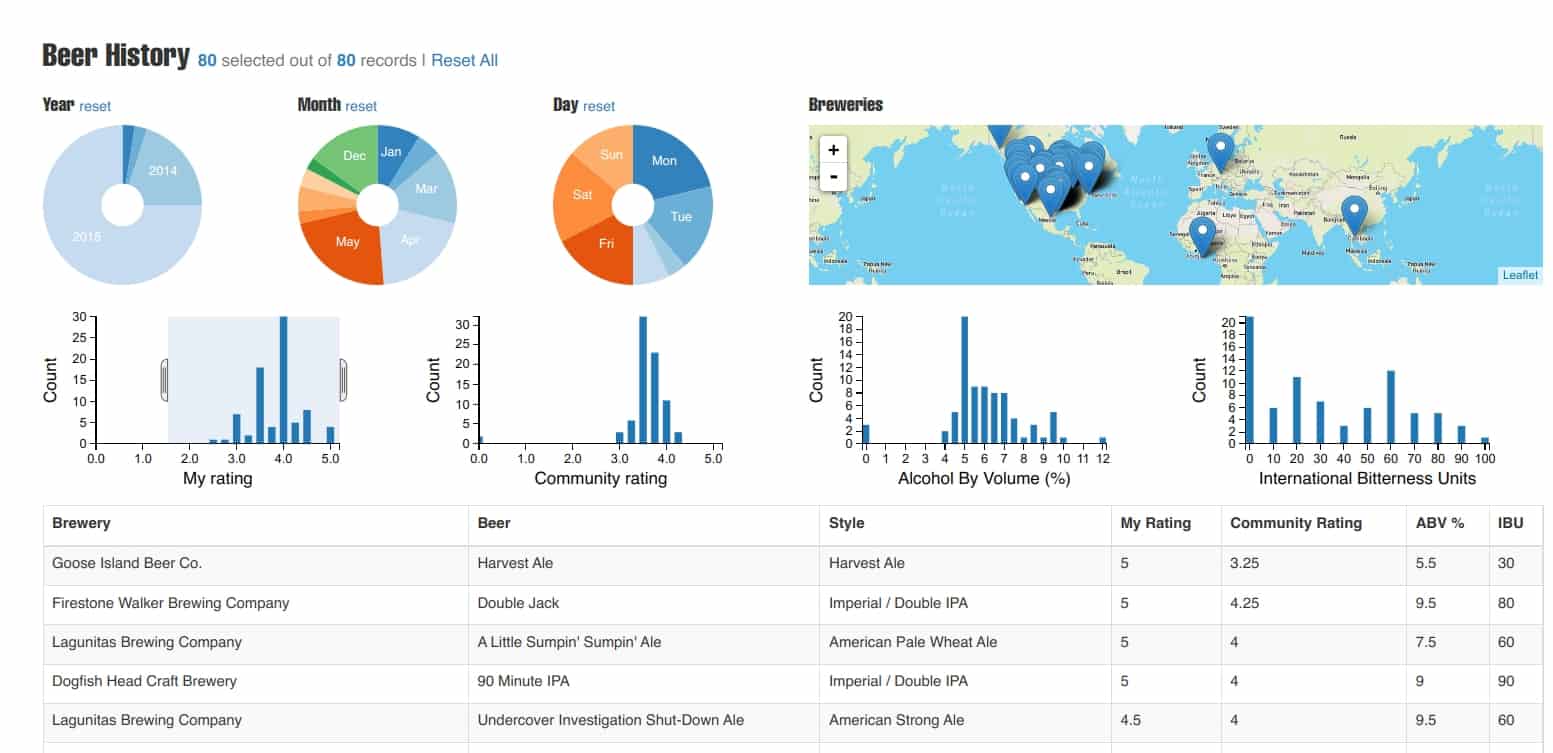This screenshot has width=1553, height=753.
Task: Reset the Month filter
Action: 362,106
